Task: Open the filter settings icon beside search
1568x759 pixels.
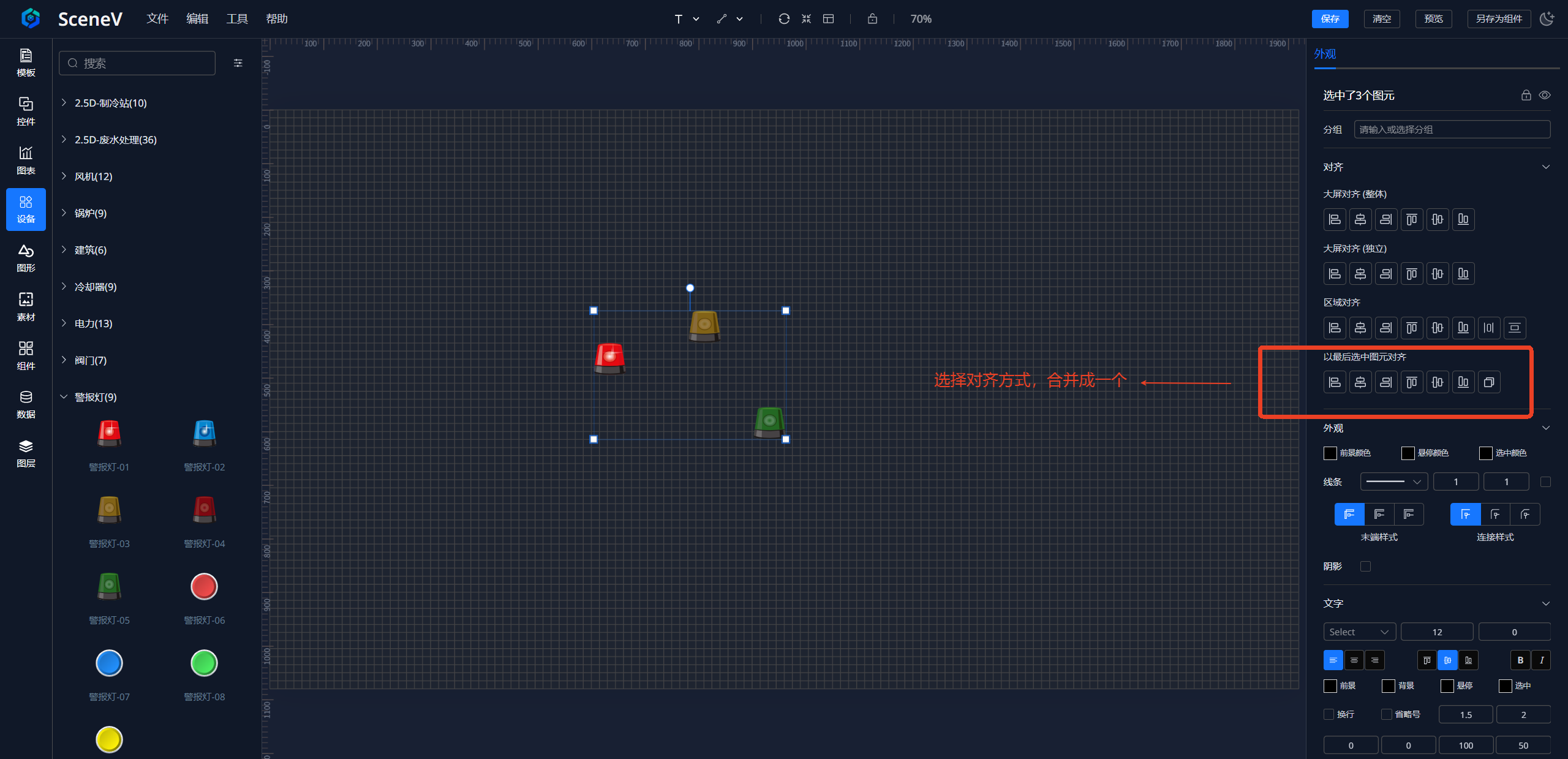Action: [238, 63]
